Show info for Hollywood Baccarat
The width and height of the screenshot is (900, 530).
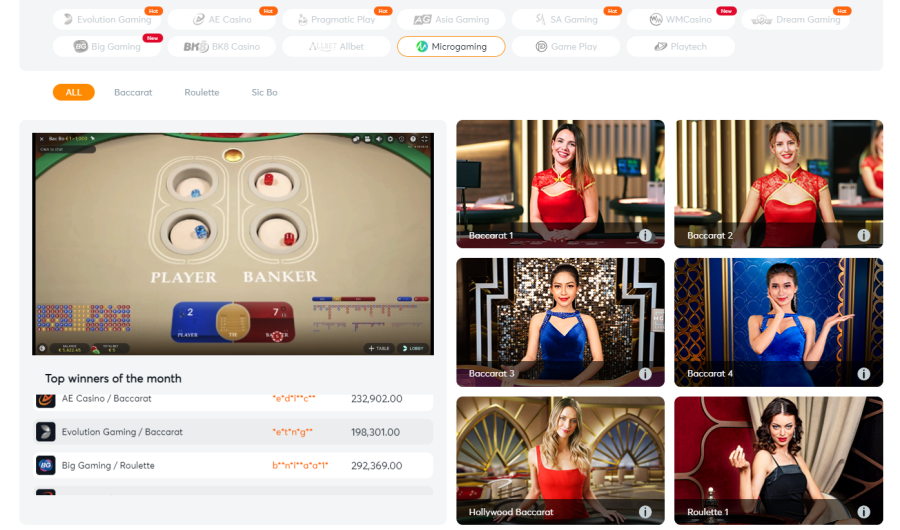point(645,512)
